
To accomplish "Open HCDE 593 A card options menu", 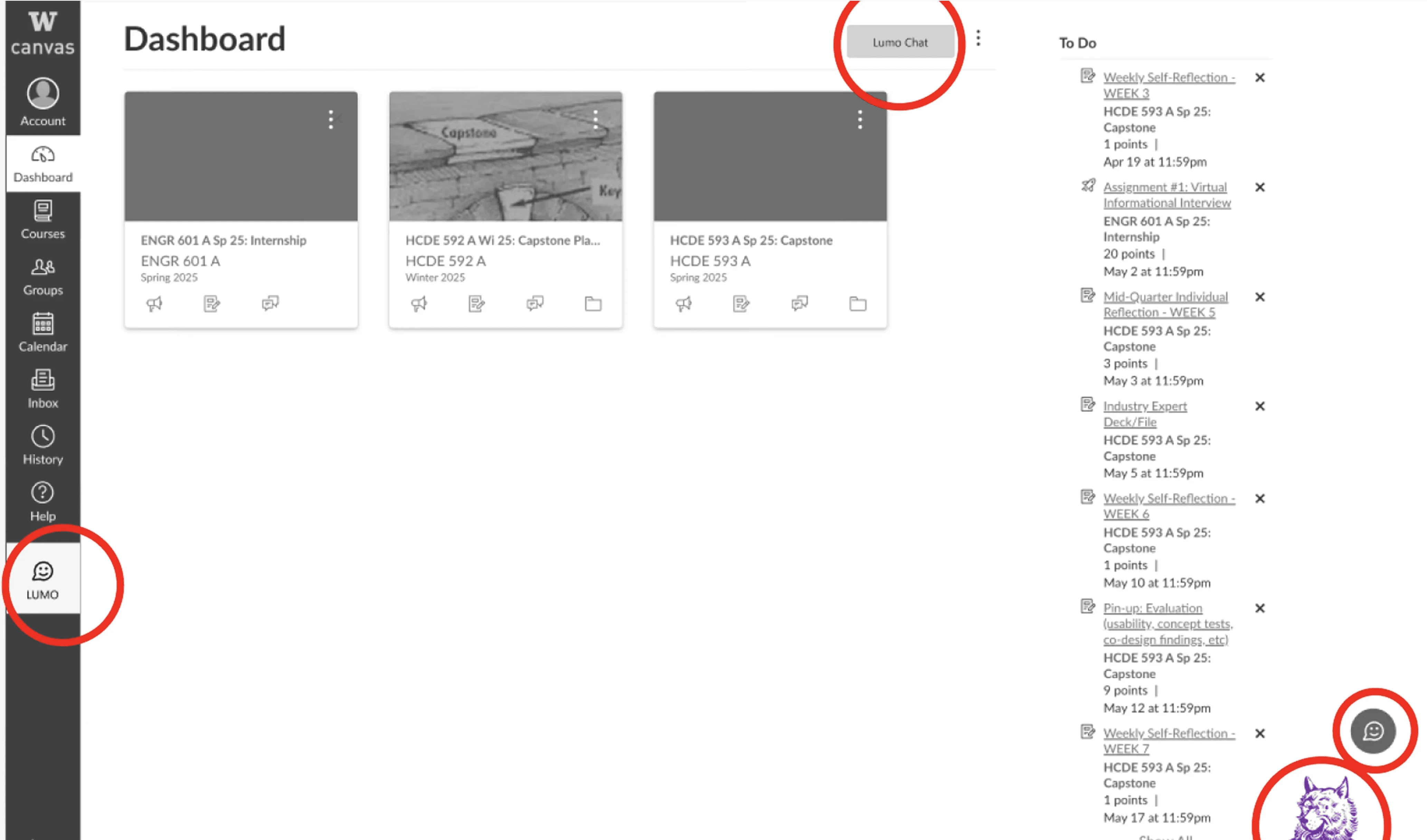I will pyautogui.click(x=860, y=120).
